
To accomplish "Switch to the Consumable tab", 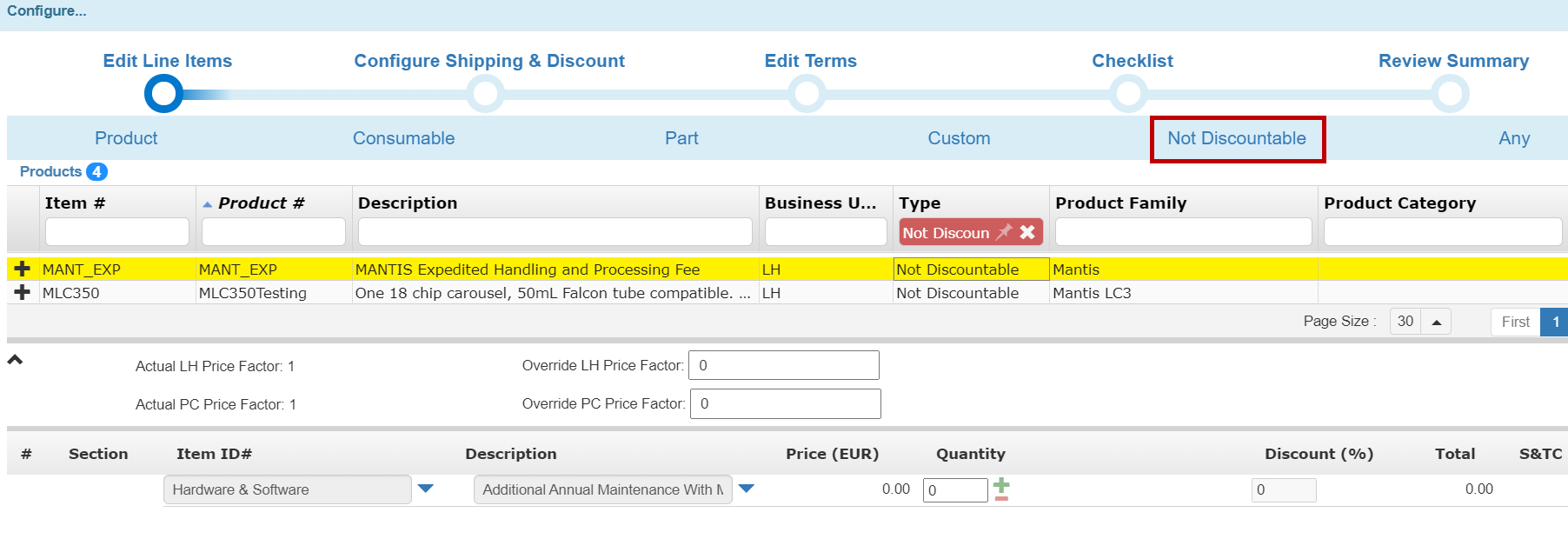I will (403, 138).
